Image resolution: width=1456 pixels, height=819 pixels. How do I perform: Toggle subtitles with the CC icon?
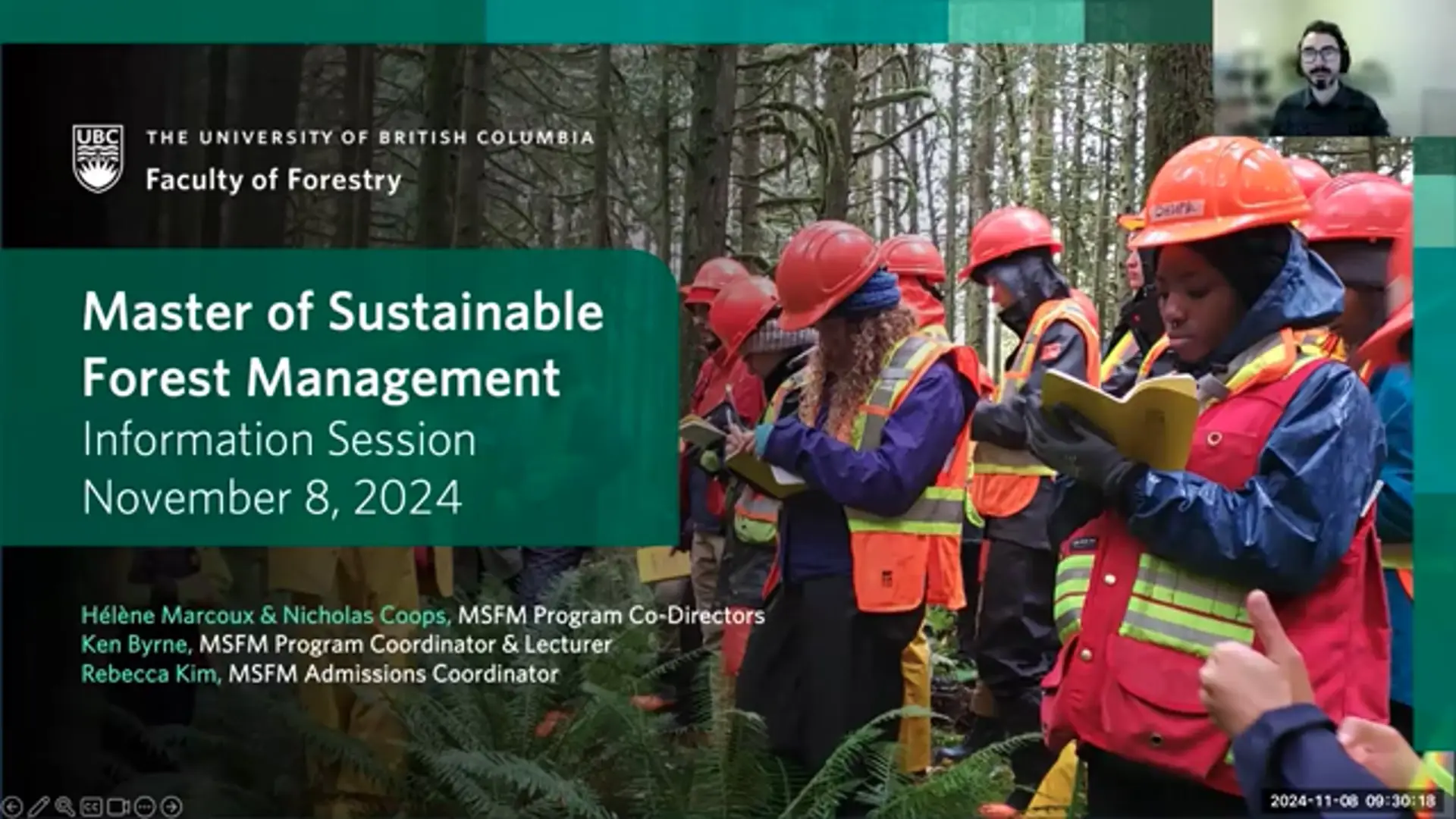[91, 806]
